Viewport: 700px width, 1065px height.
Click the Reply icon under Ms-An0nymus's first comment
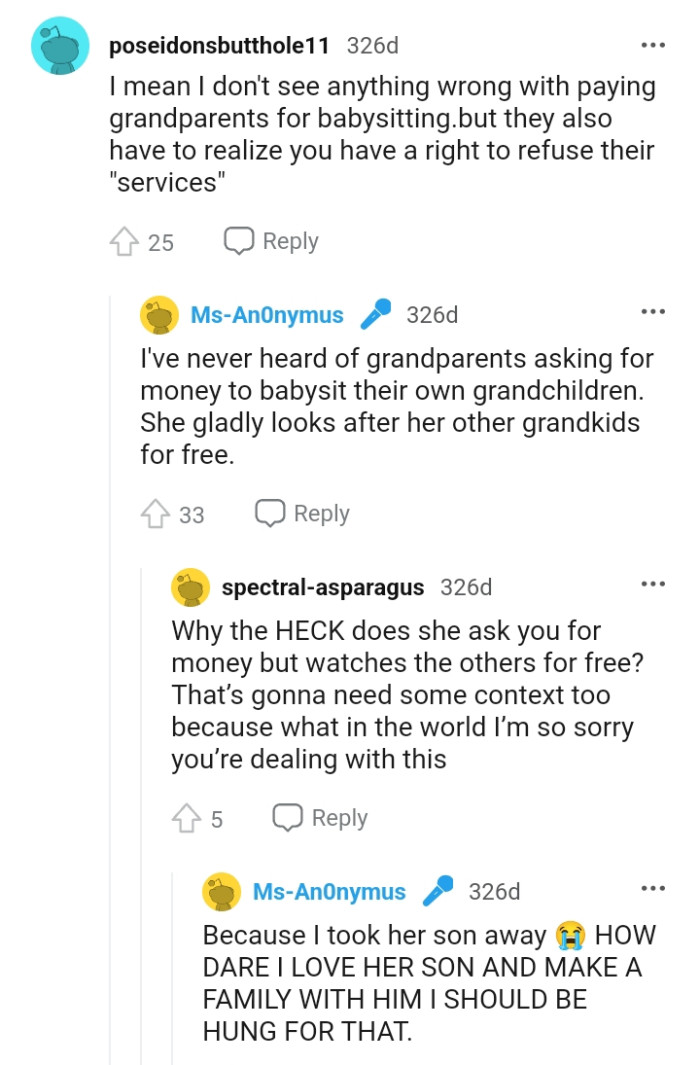pos(270,512)
